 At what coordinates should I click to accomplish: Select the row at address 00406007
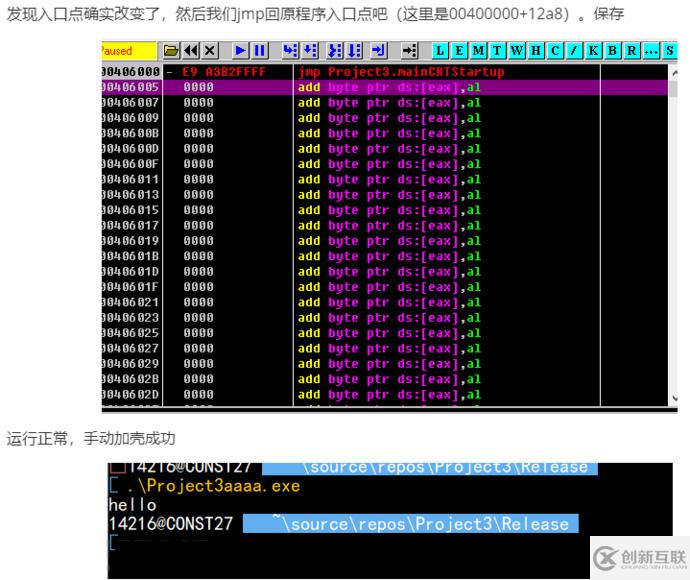385,103
